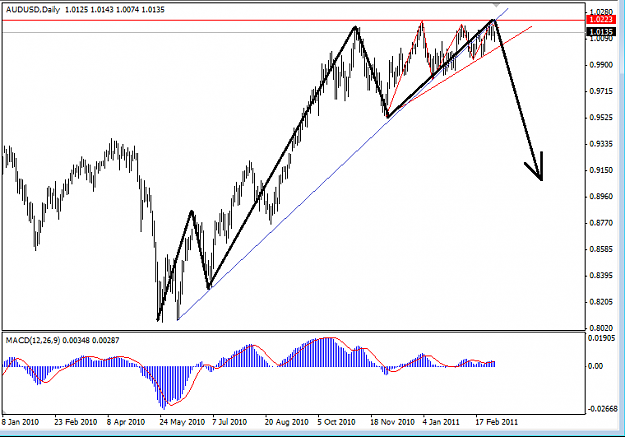
Task: Click the 0.9715 price axis label
Action: click(x=601, y=91)
